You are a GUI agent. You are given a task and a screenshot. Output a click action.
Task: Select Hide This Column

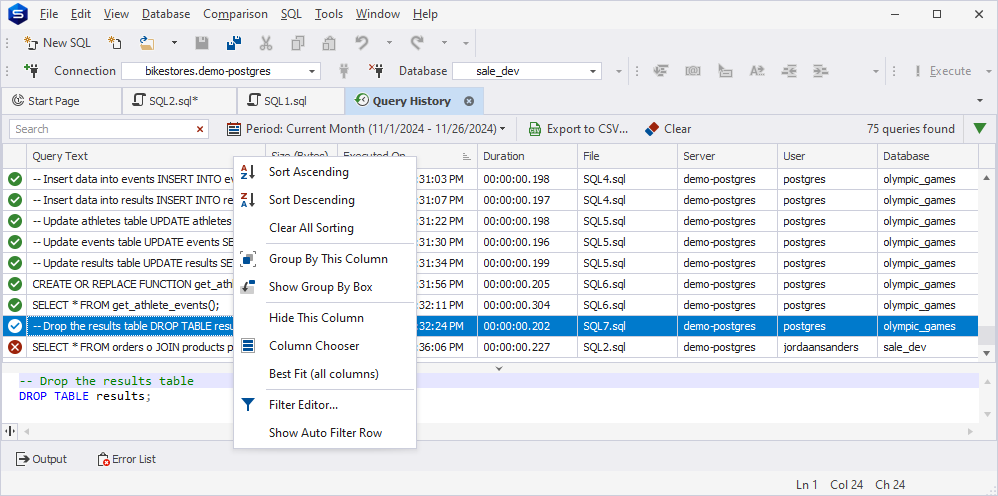(325, 318)
